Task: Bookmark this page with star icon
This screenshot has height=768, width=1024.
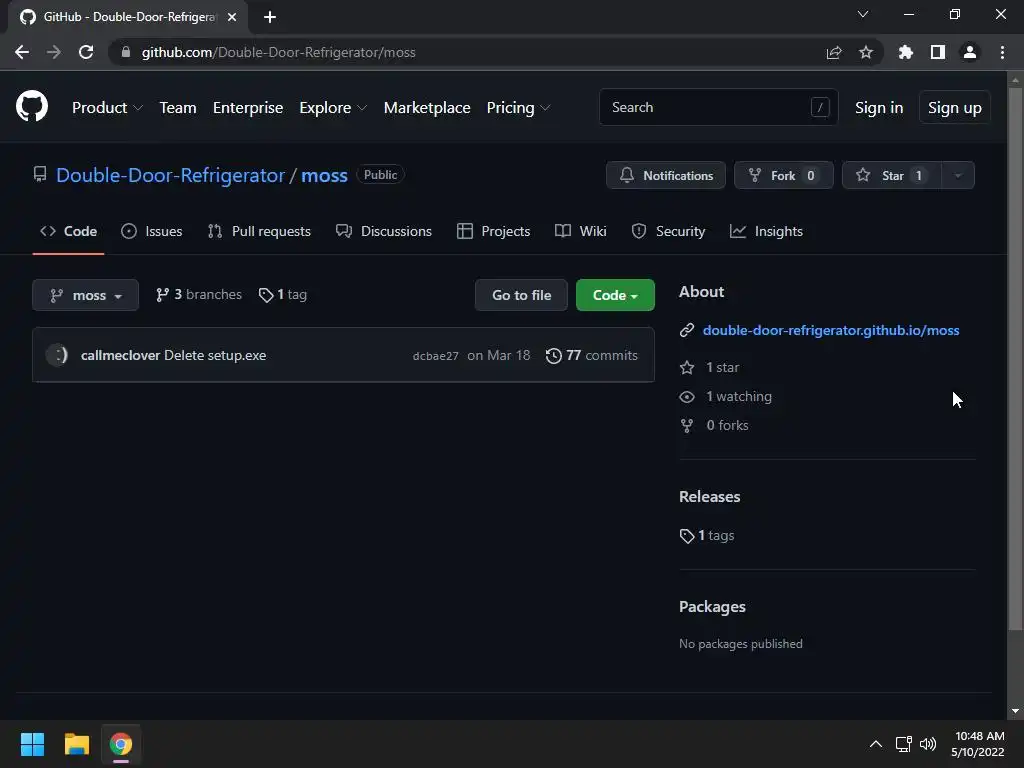Action: pos(866,52)
